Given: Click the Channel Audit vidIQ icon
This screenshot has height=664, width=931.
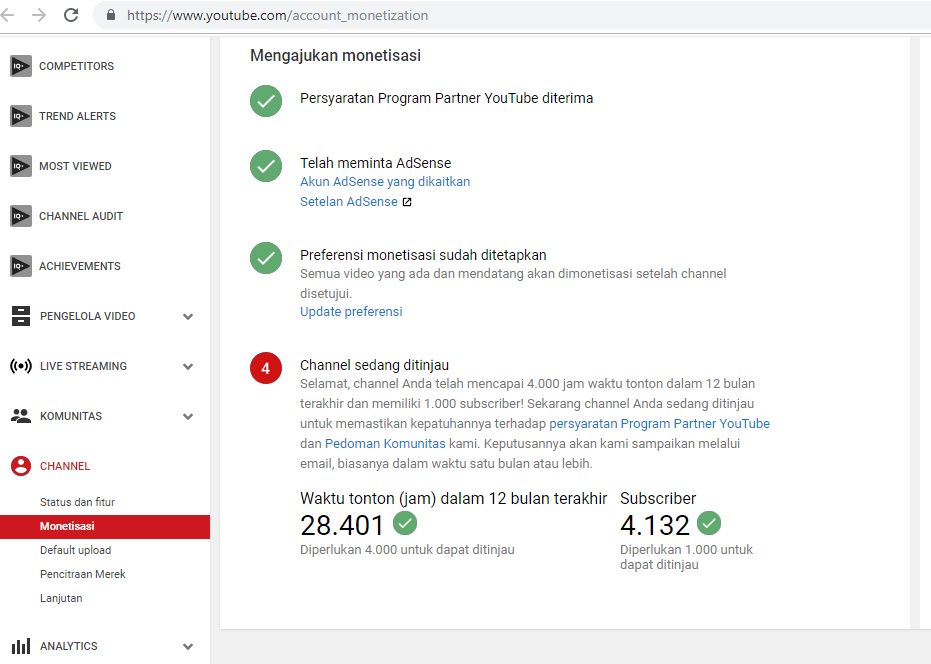Looking at the screenshot, I should (21, 216).
